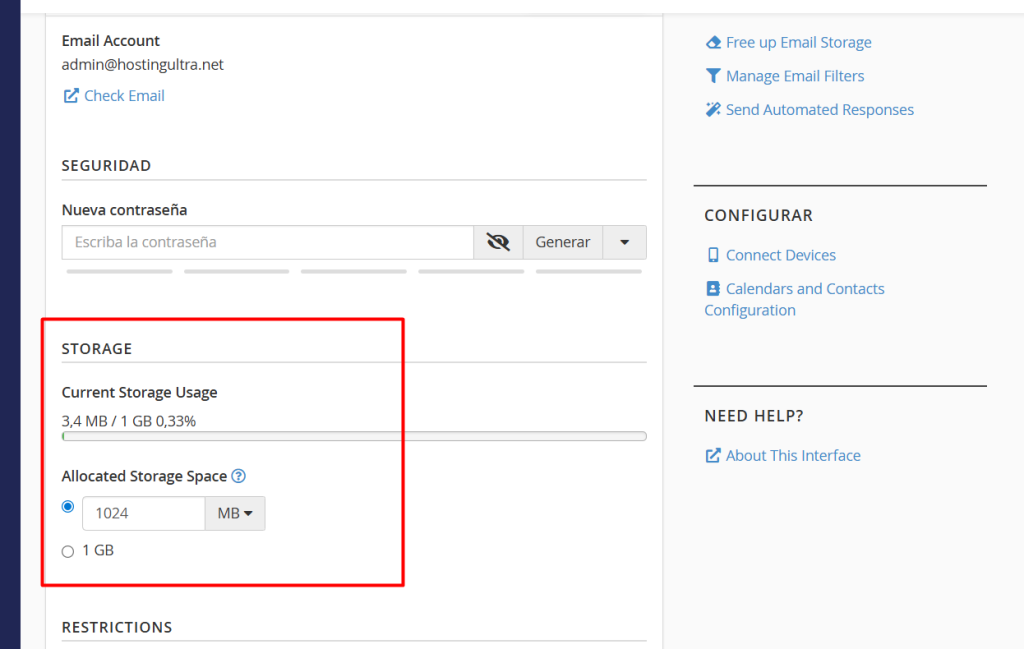Image resolution: width=1024 pixels, height=649 pixels.
Task: Go to Connect Devices
Action: coord(780,255)
